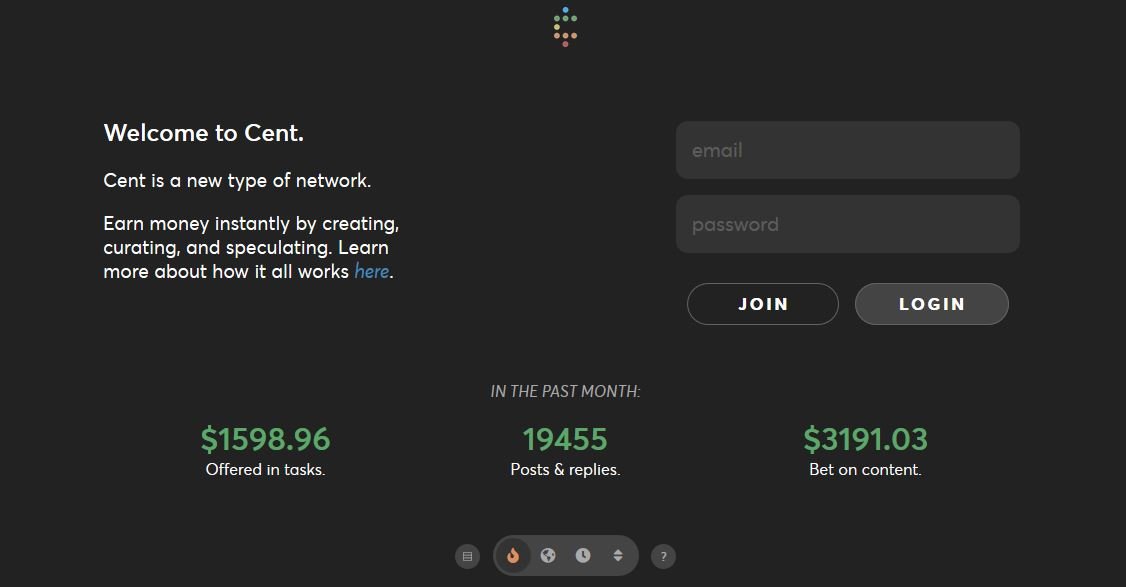Click the 'Bet on content.' label
Viewport: 1126px width, 587px height.
pyautogui.click(x=865, y=470)
